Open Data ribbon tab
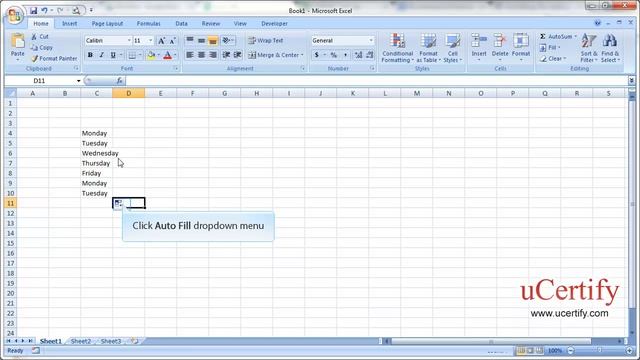Image resolution: width=640 pixels, height=360 pixels. click(181, 24)
